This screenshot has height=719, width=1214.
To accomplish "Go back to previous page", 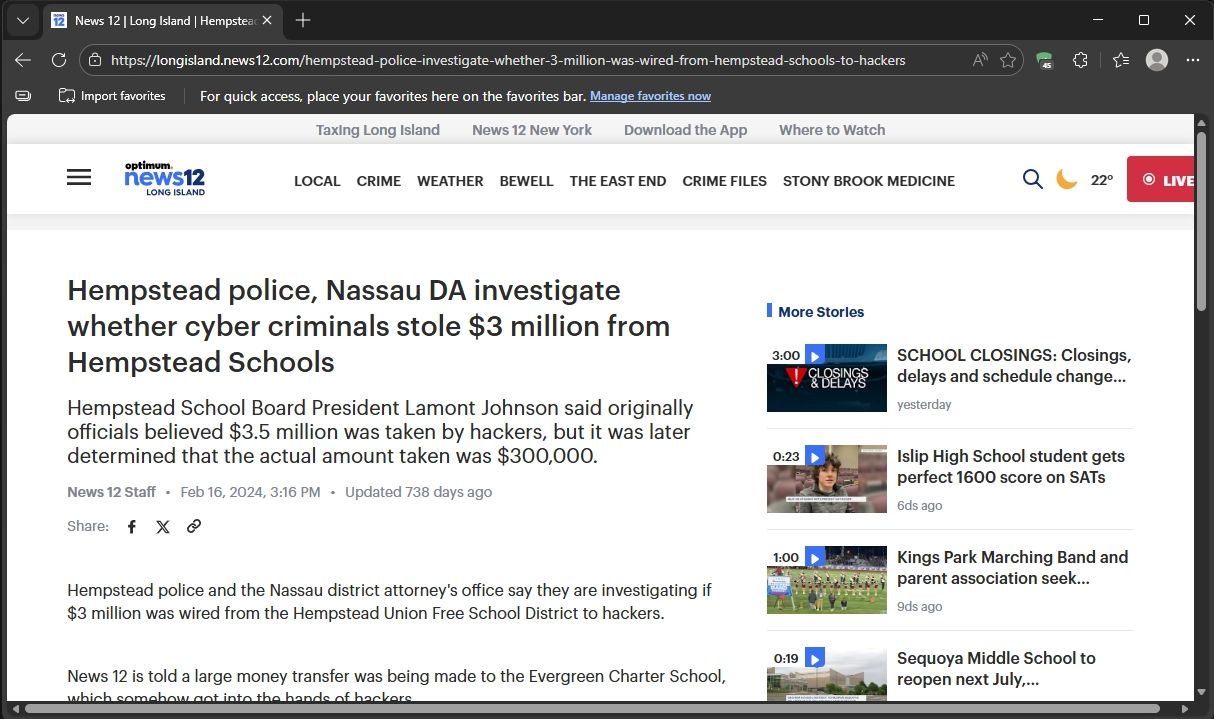I will coord(23,60).
